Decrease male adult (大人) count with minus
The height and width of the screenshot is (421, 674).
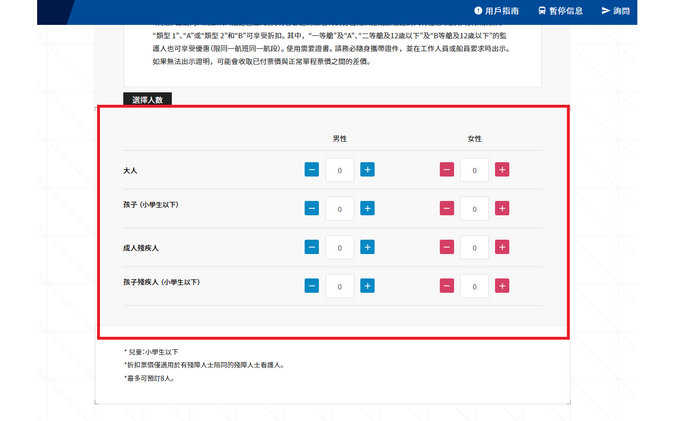312,170
